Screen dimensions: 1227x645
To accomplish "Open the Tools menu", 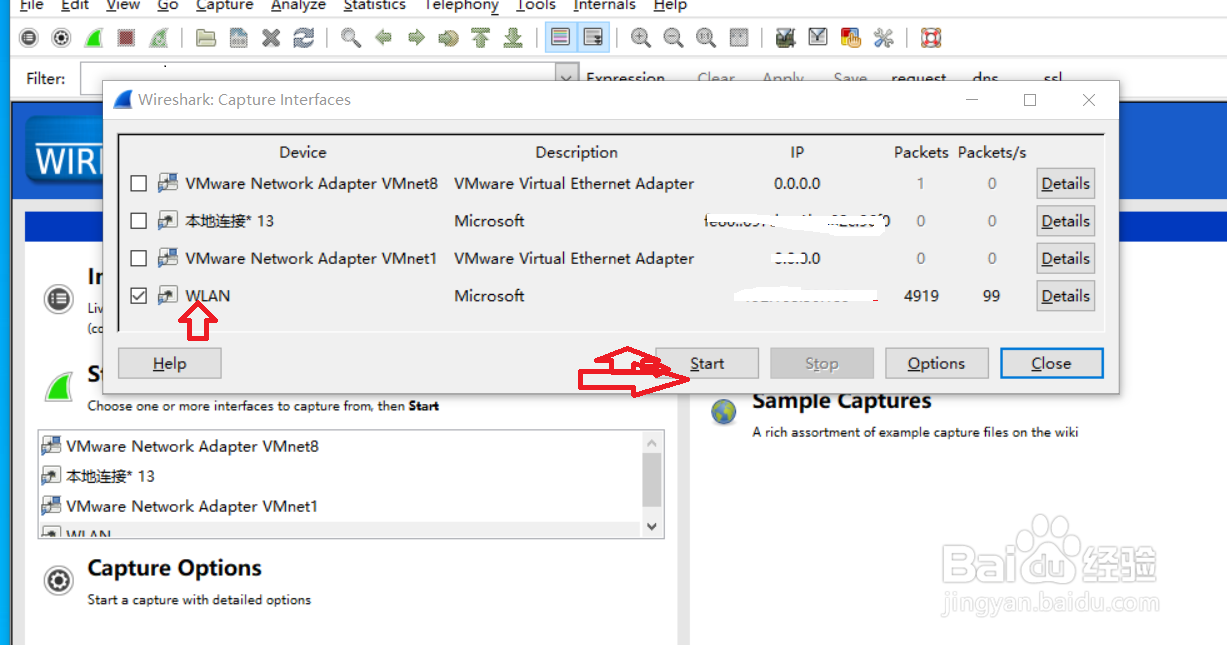I will pos(536,5).
